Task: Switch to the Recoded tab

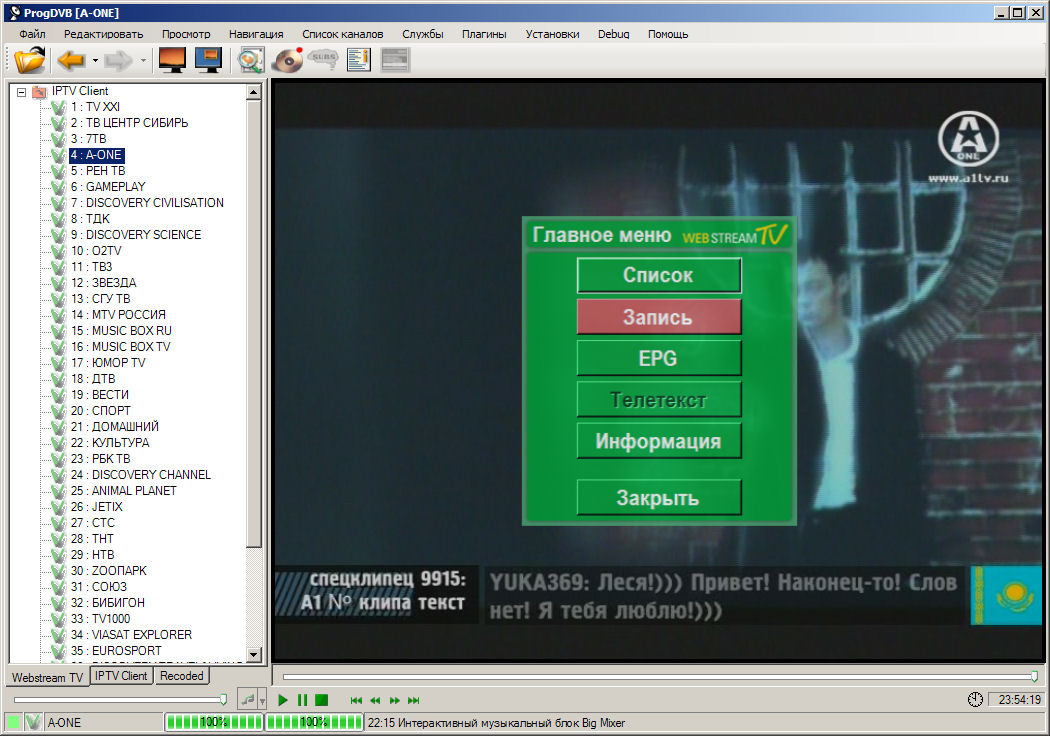Action: coord(181,676)
